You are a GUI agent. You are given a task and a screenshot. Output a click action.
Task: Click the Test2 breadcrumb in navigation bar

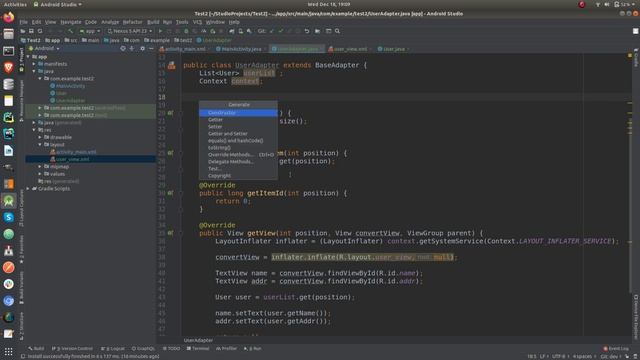click(31, 40)
